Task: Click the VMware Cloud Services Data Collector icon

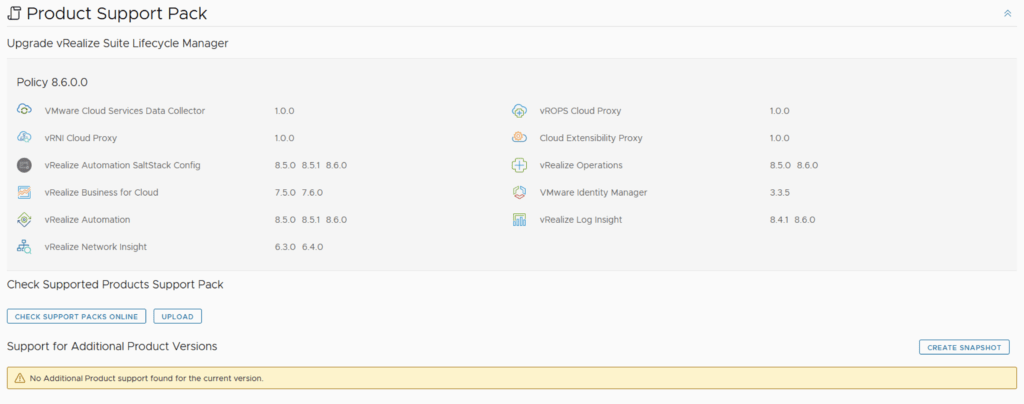Action: click(x=25, y=110)
